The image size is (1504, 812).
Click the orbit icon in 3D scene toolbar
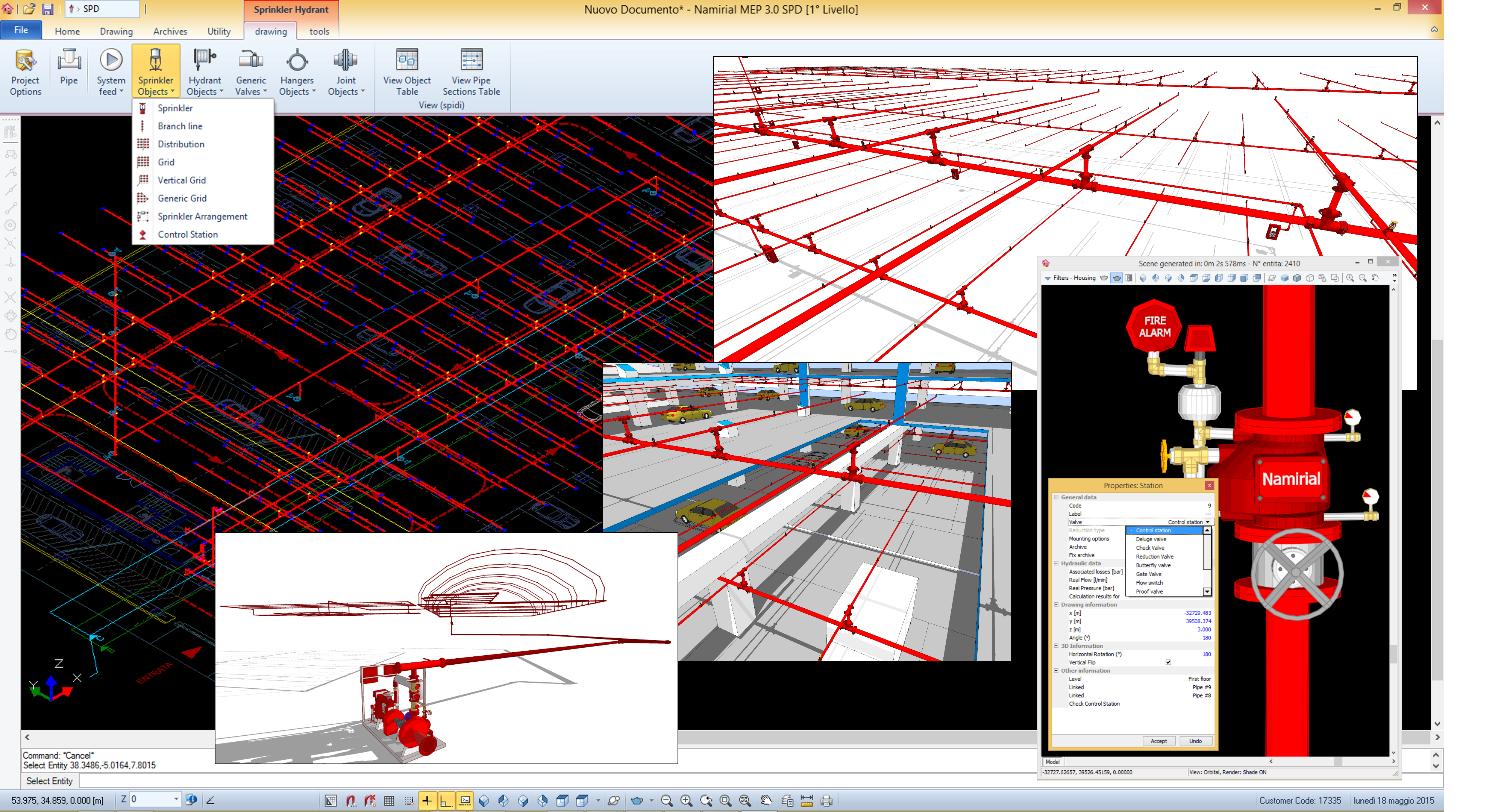(x=1272, y=278)
